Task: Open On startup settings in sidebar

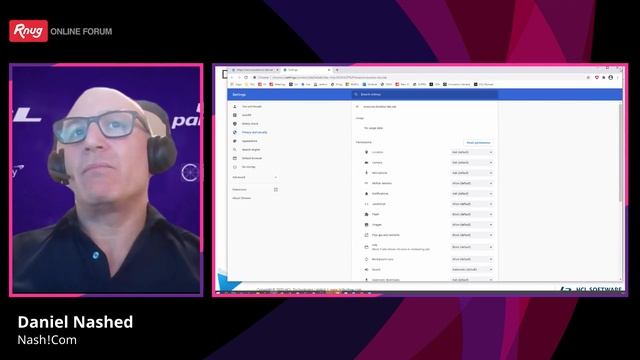Action: pos(249,167)
